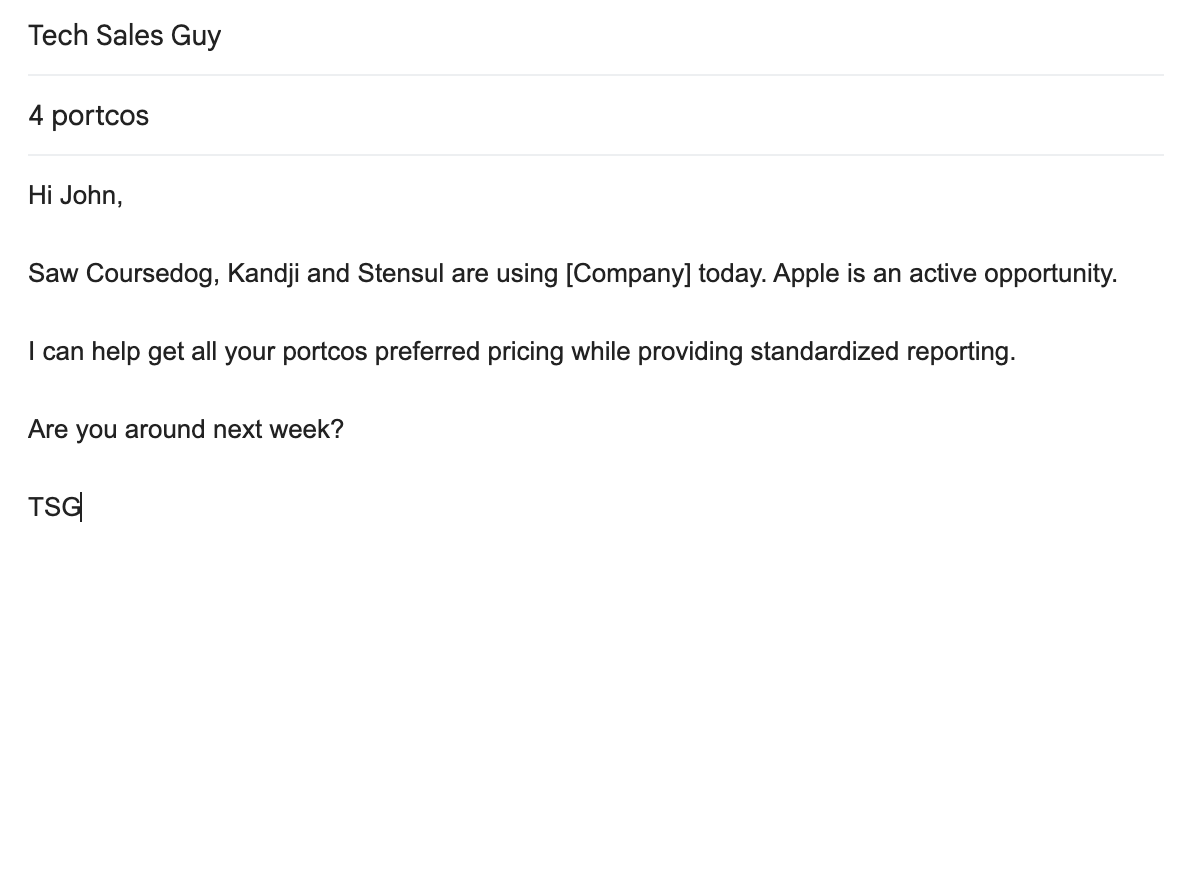Click the recipient field showing Tech Sales Guy
Image resolution: width=1188 pixels, height=878 pixels.
click(x=596, y=36)
